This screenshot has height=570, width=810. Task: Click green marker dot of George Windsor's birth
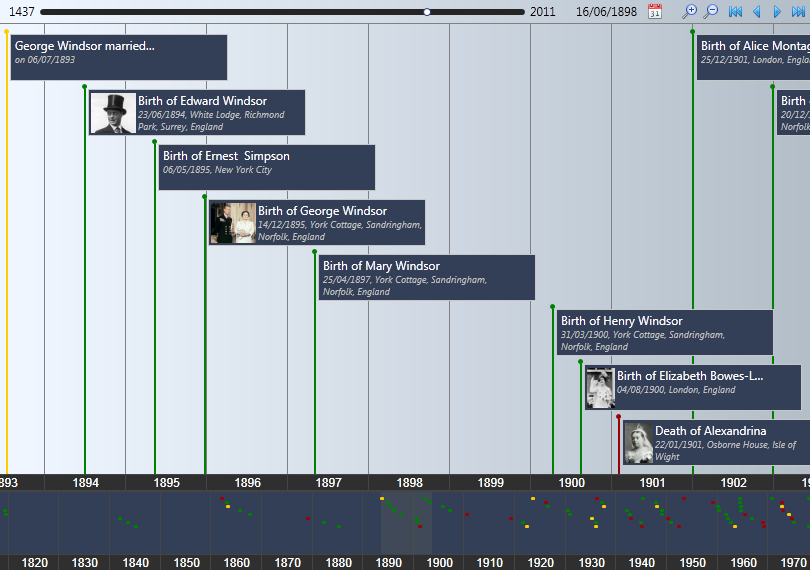(205, 197)
